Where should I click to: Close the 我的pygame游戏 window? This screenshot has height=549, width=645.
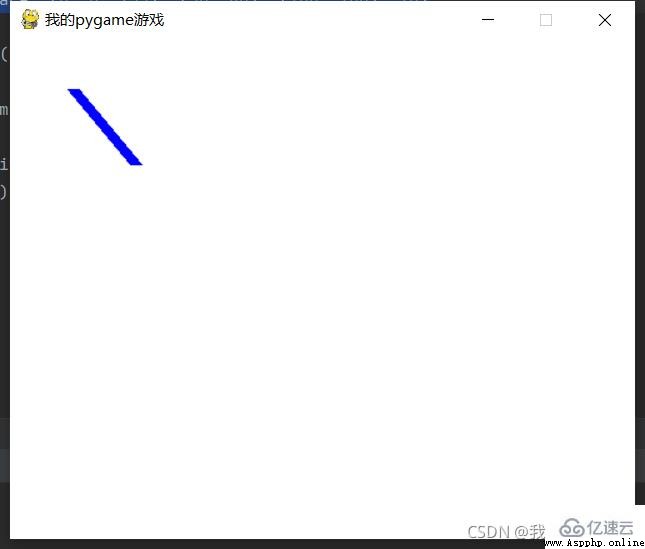[x=605, y=20]
